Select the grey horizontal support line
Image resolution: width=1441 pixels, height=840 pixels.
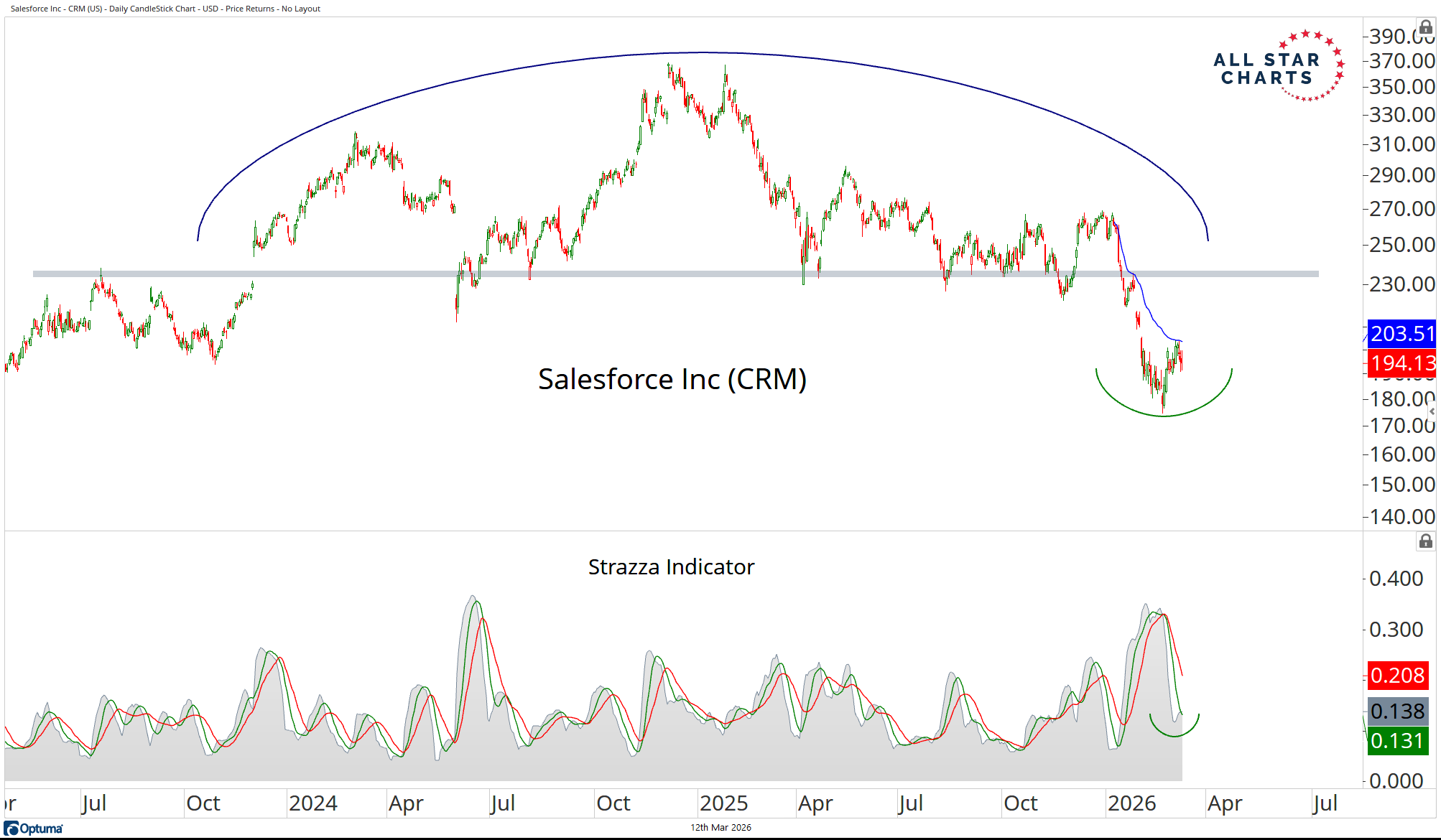coord(359,274)
